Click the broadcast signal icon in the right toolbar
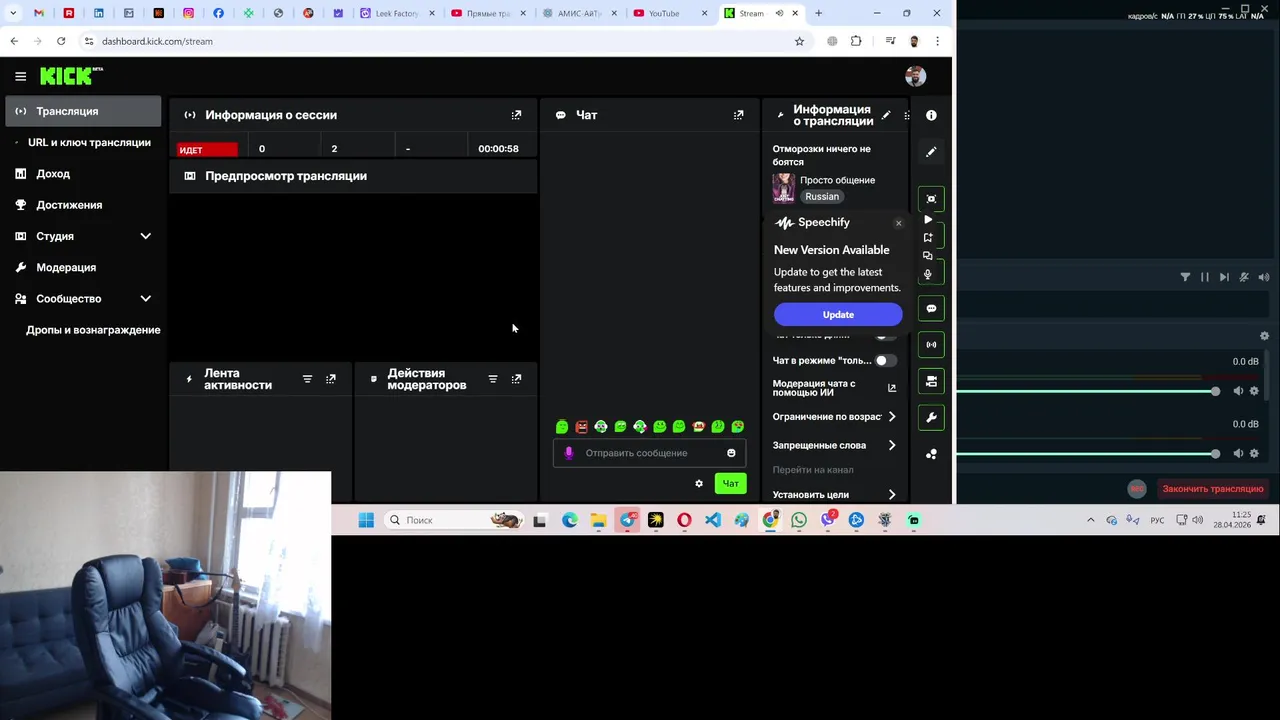Image resolution: width=1280 pixels, height=720 pixels. point(931,344)
